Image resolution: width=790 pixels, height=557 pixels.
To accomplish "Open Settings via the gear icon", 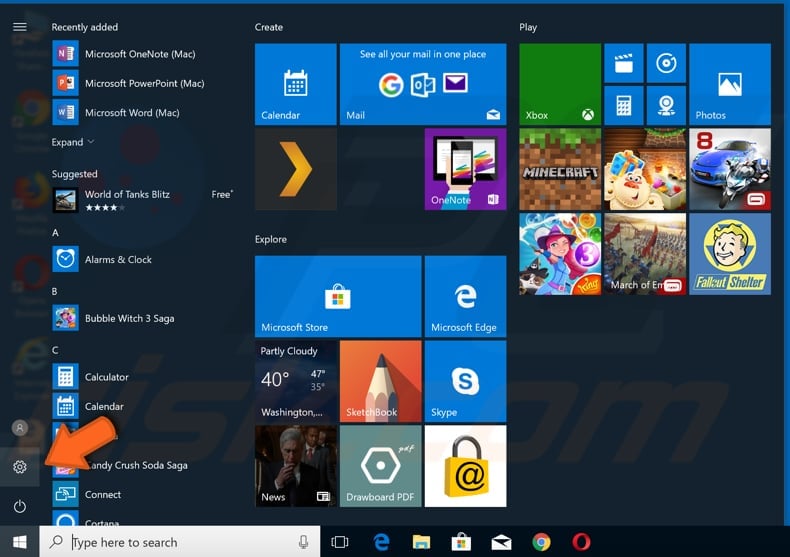I will pyautogui.click(x=19, y=467).
